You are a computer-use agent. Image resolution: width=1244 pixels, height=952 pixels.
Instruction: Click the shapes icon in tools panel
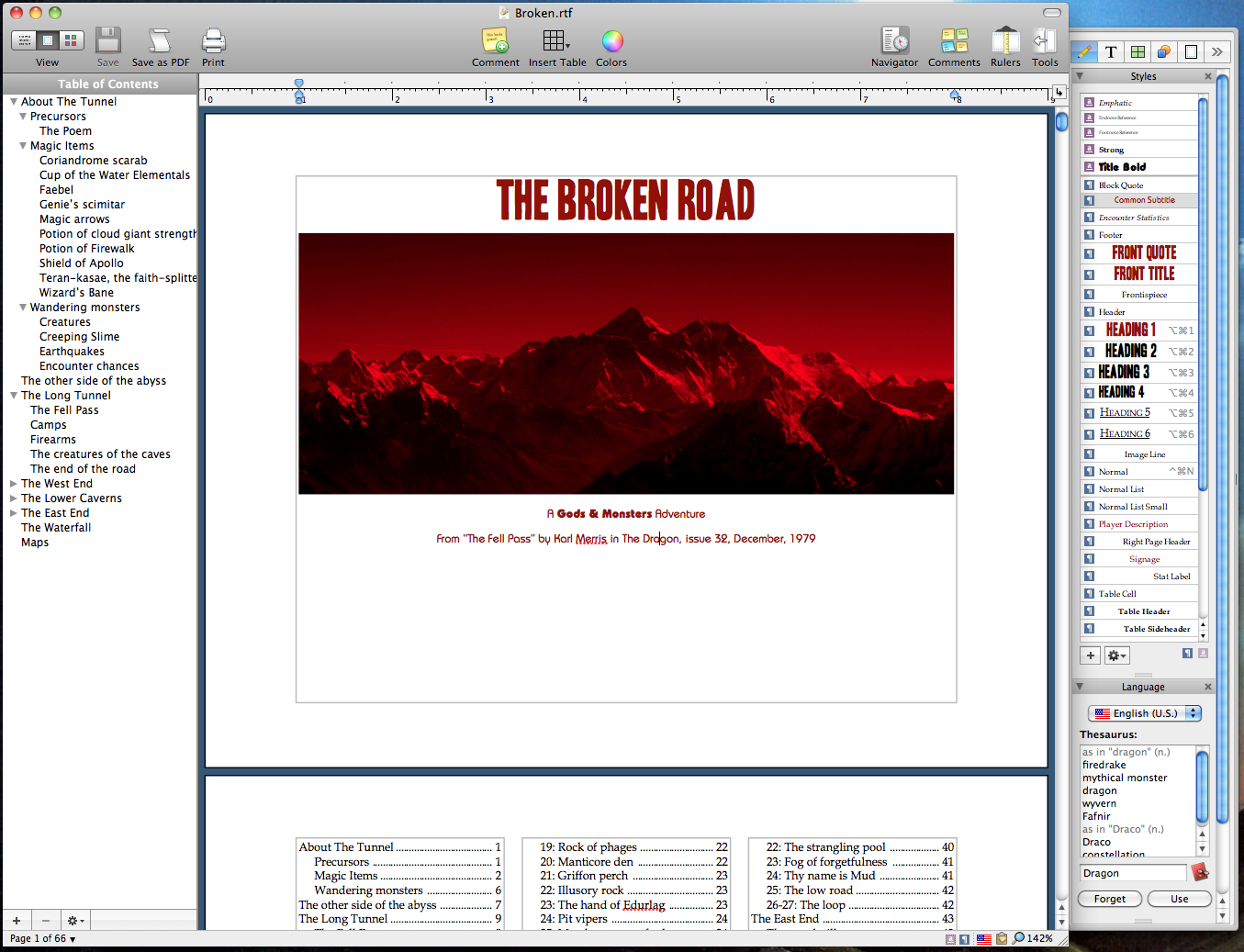click(x=1164, y=51)
